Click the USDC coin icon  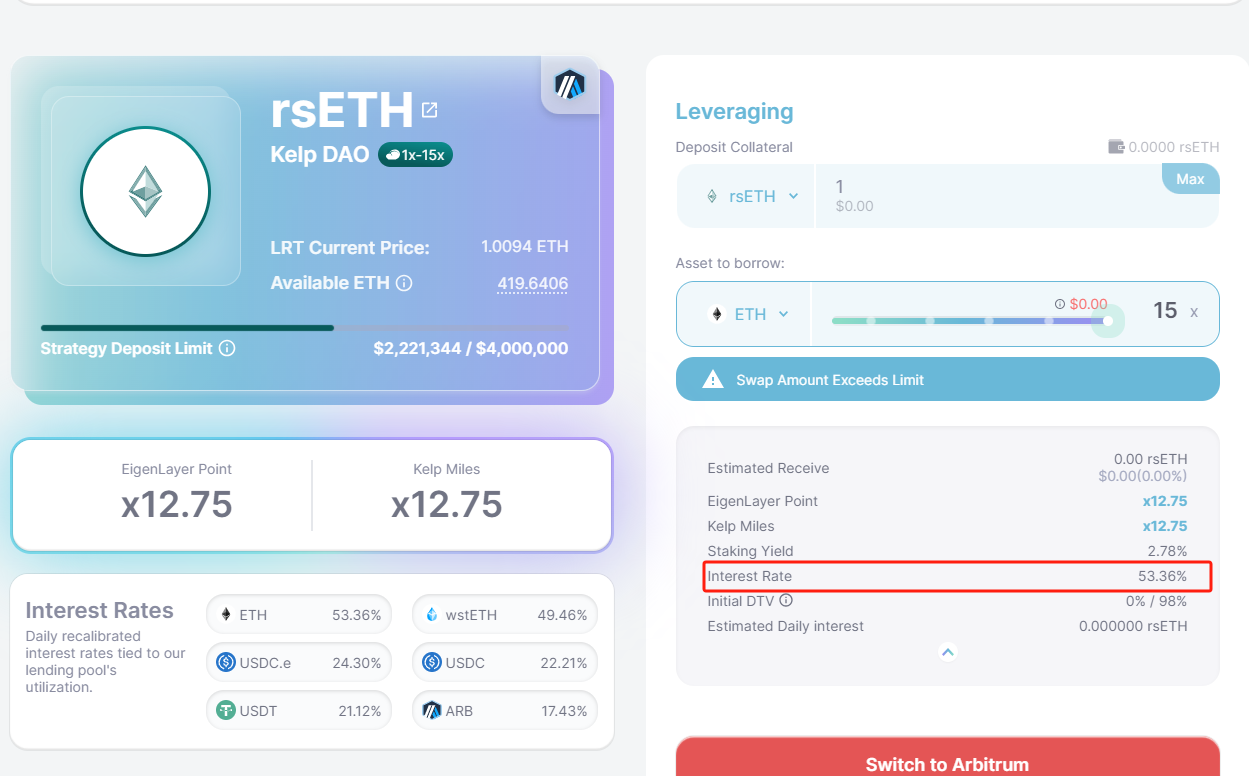point(432,662)
